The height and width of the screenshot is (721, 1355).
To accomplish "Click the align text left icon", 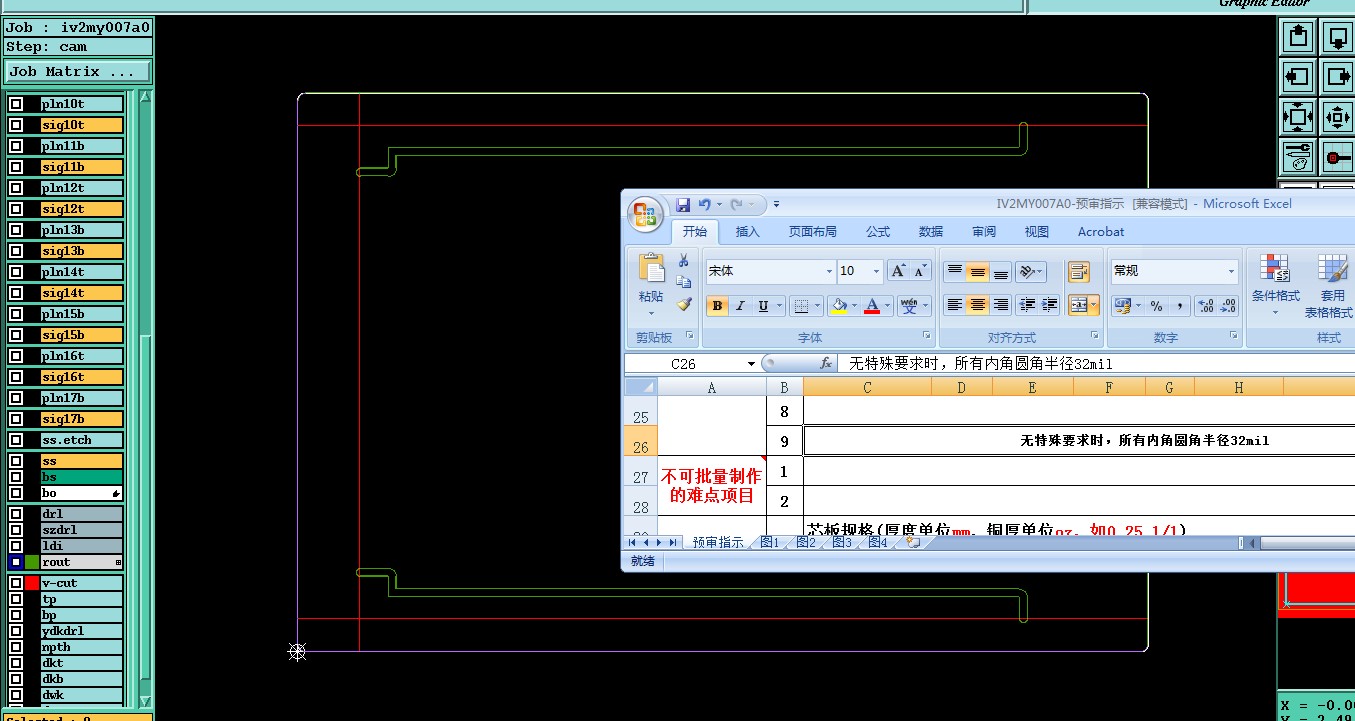I will click(955, 306).
